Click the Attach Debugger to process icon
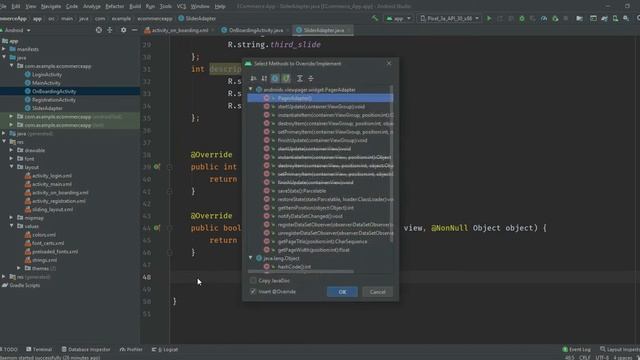The height and width of the screenshot is (360, 640). [x=555, y=18]
